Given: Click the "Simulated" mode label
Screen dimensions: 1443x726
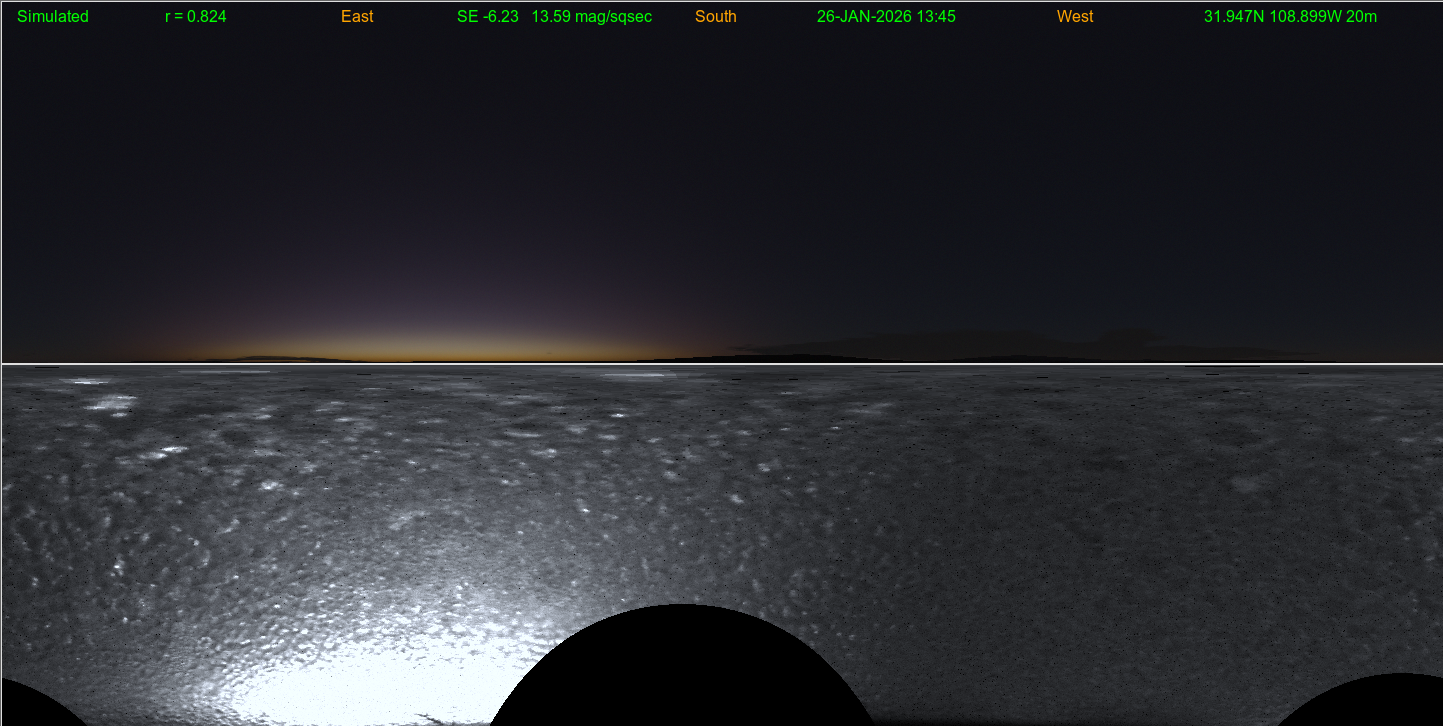Looking at the screenshot, I should [x=53, y=17].
